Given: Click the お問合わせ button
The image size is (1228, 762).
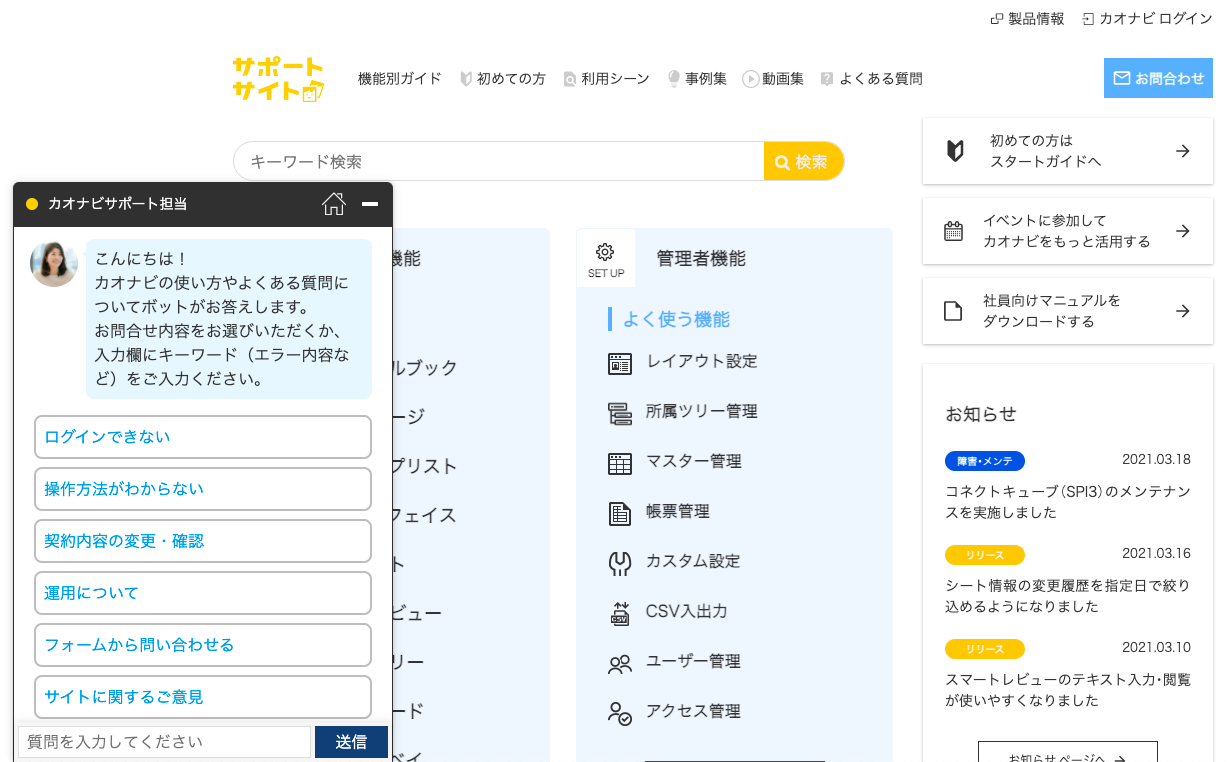Looking at the screenshot, I should (x=1158, y=78).
